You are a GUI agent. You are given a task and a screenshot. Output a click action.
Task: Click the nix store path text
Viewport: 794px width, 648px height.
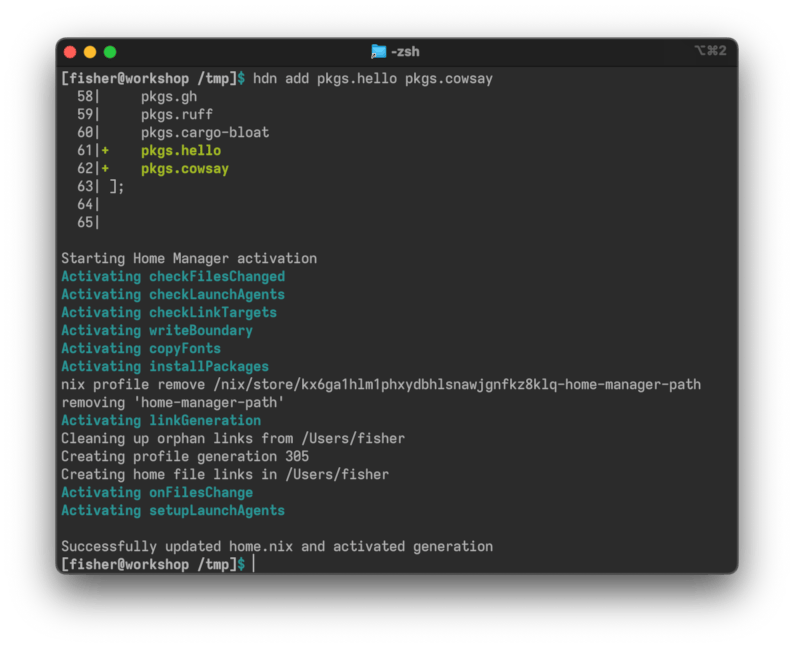coord(457,385)
